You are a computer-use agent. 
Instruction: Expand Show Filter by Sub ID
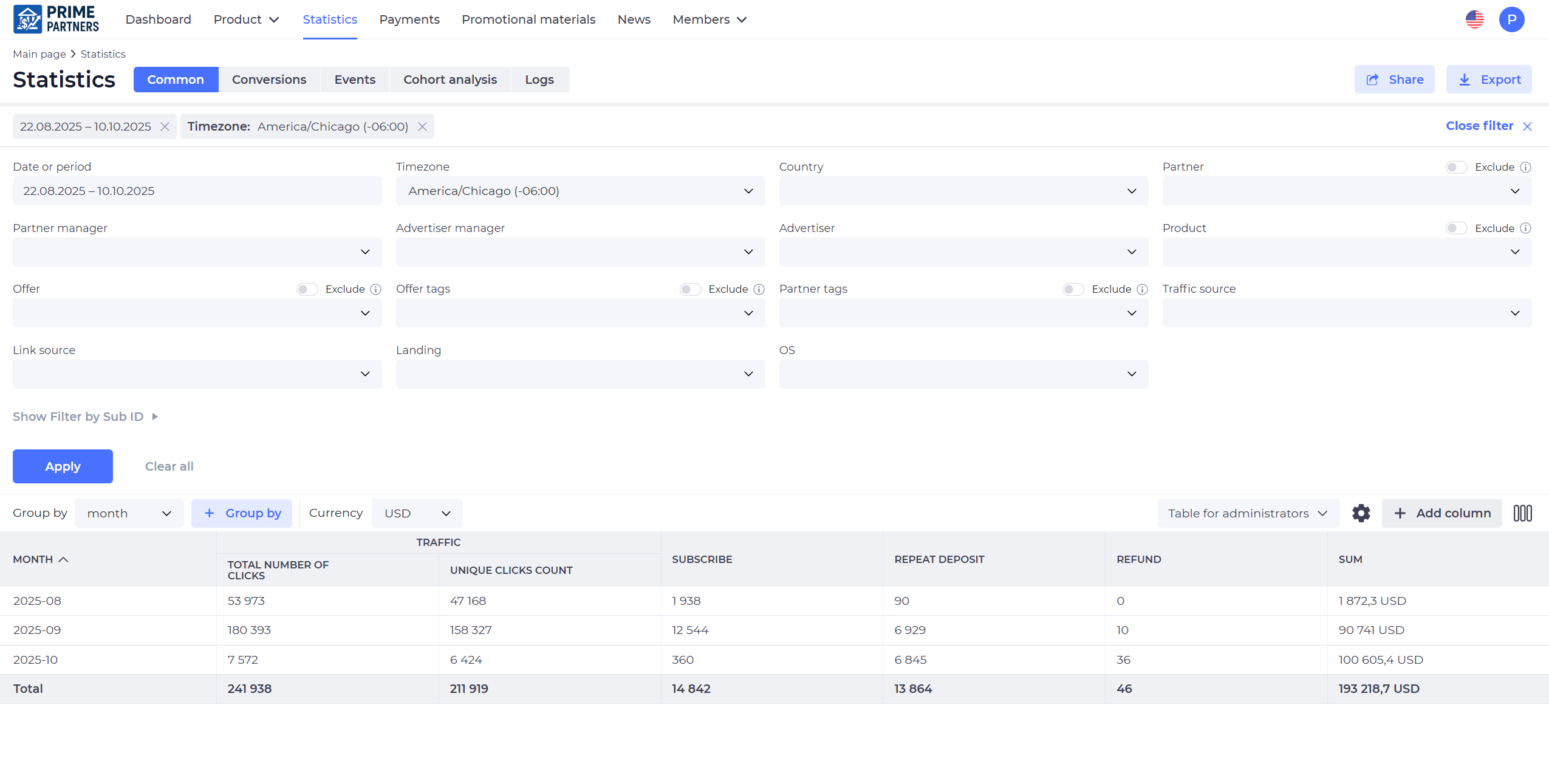[x=85, y=417]
